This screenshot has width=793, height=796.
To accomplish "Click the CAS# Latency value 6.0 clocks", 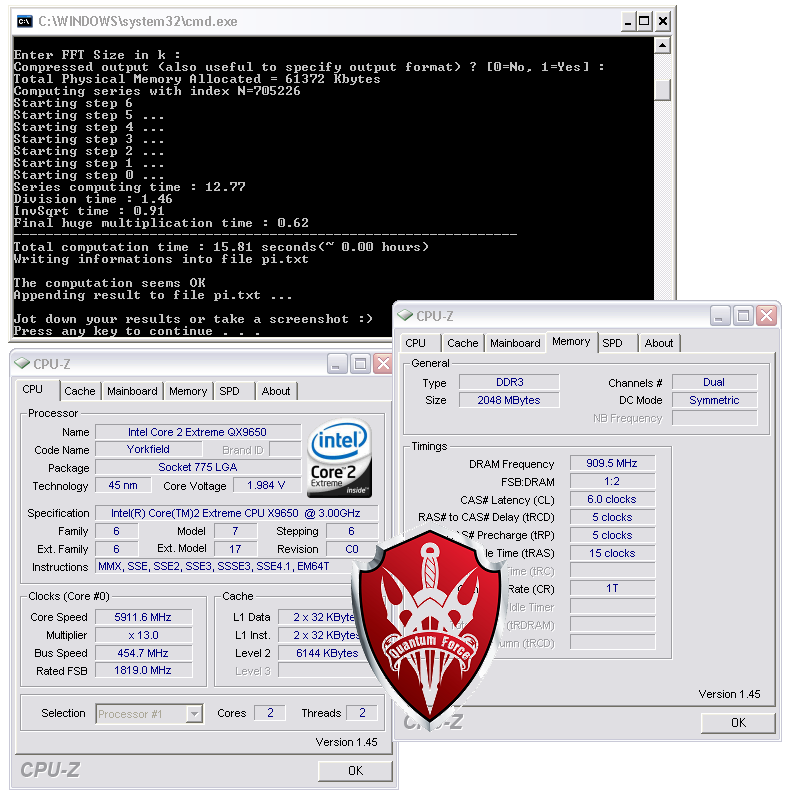I will [612, 499].
